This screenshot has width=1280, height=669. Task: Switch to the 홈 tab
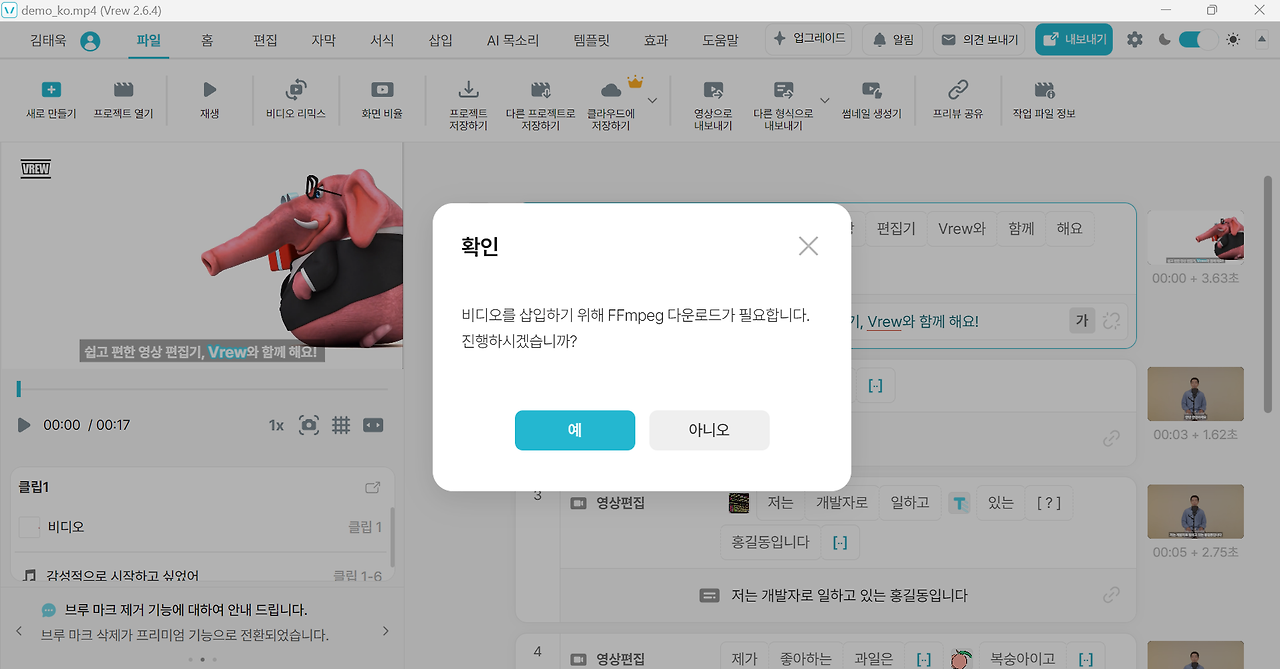click(x=207, y=40)
